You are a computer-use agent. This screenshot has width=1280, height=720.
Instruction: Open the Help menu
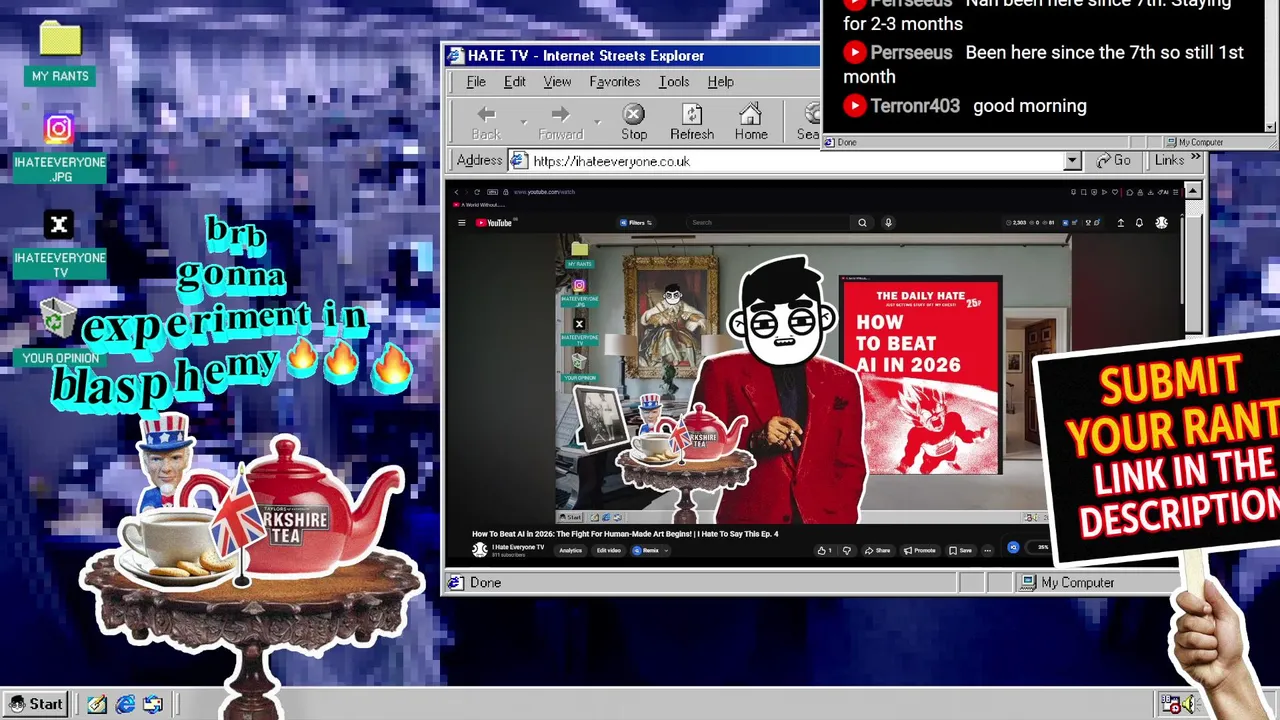(720, 82)
